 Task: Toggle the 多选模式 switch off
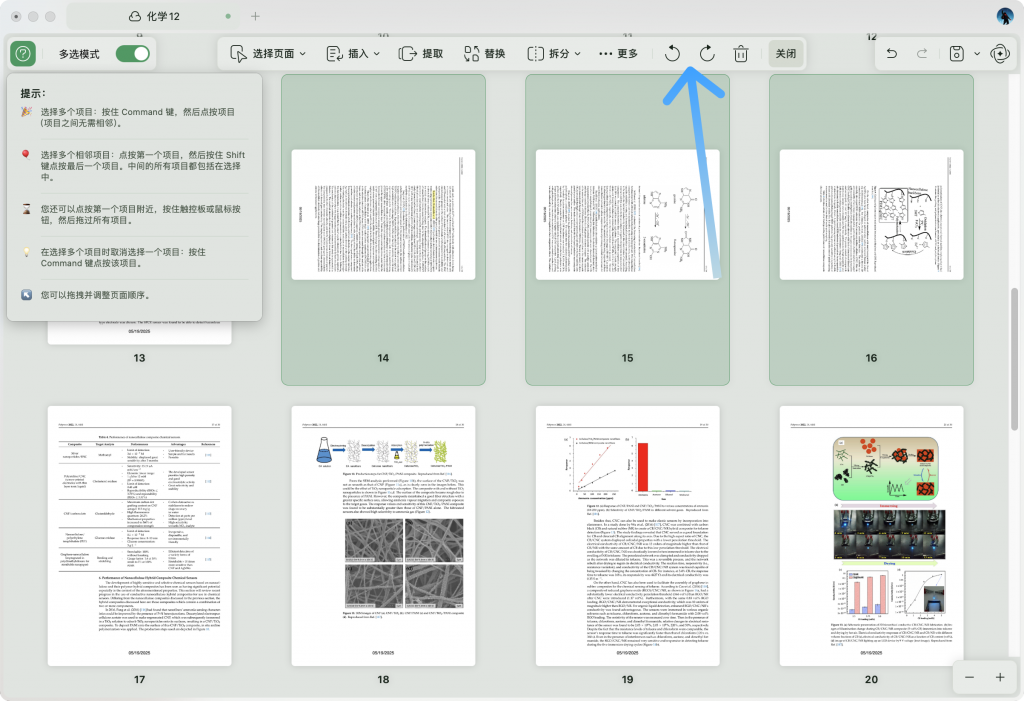pyautogui.click(x=133, y=54)
